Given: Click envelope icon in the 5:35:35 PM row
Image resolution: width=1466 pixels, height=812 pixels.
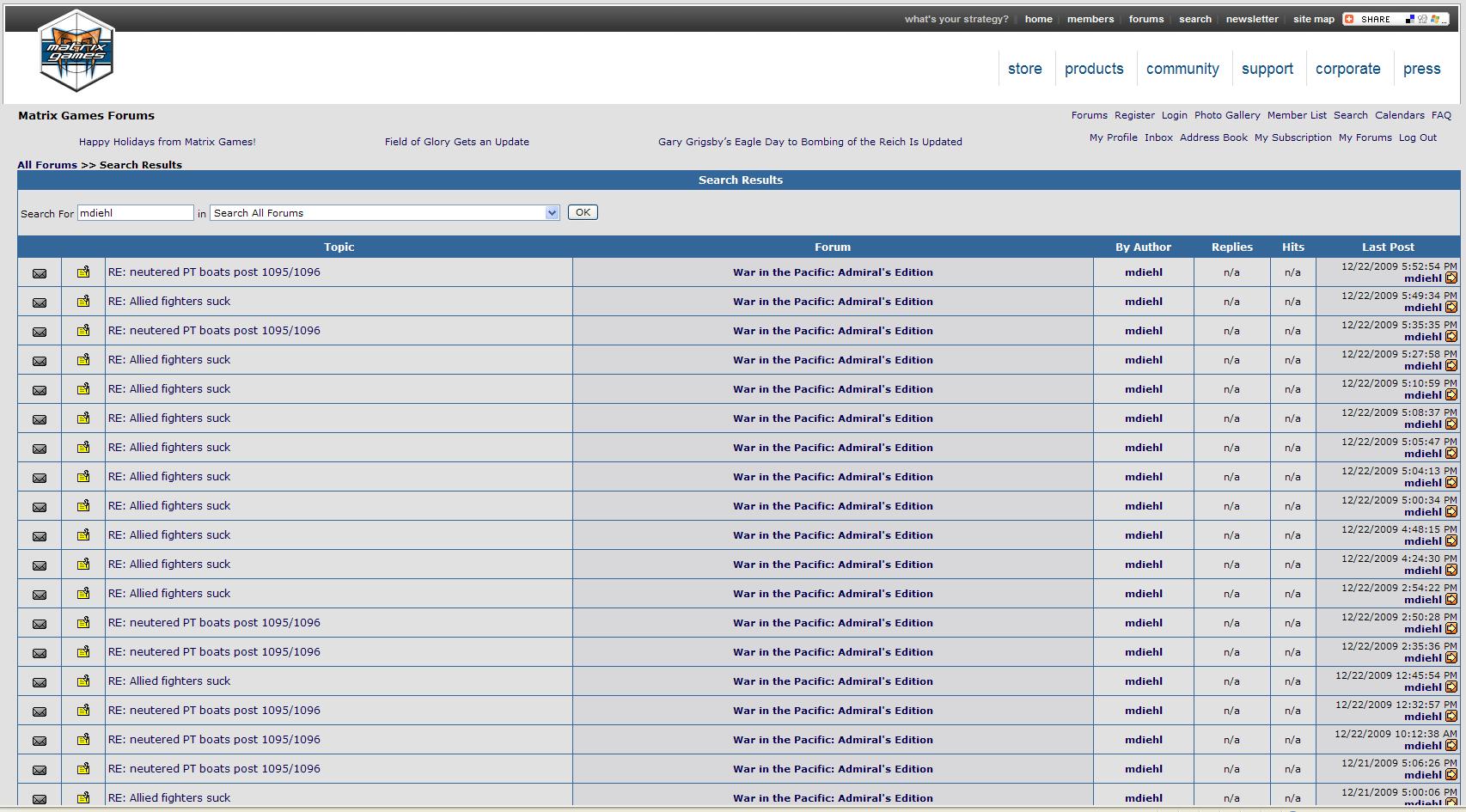Looking at the screenshot, I should (x=40, y=332).
